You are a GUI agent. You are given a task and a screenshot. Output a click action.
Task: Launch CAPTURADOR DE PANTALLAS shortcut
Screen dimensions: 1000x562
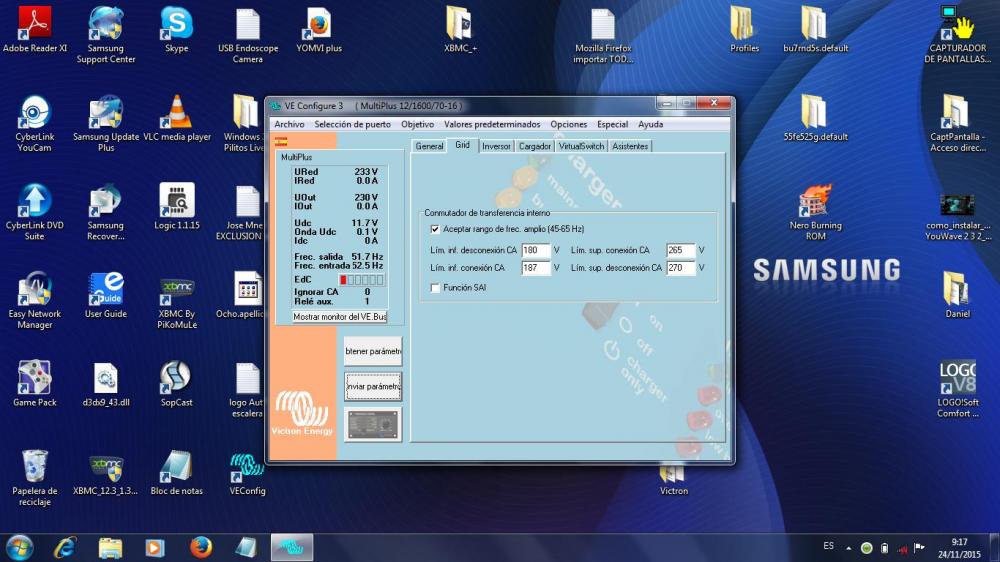[957, 35]
